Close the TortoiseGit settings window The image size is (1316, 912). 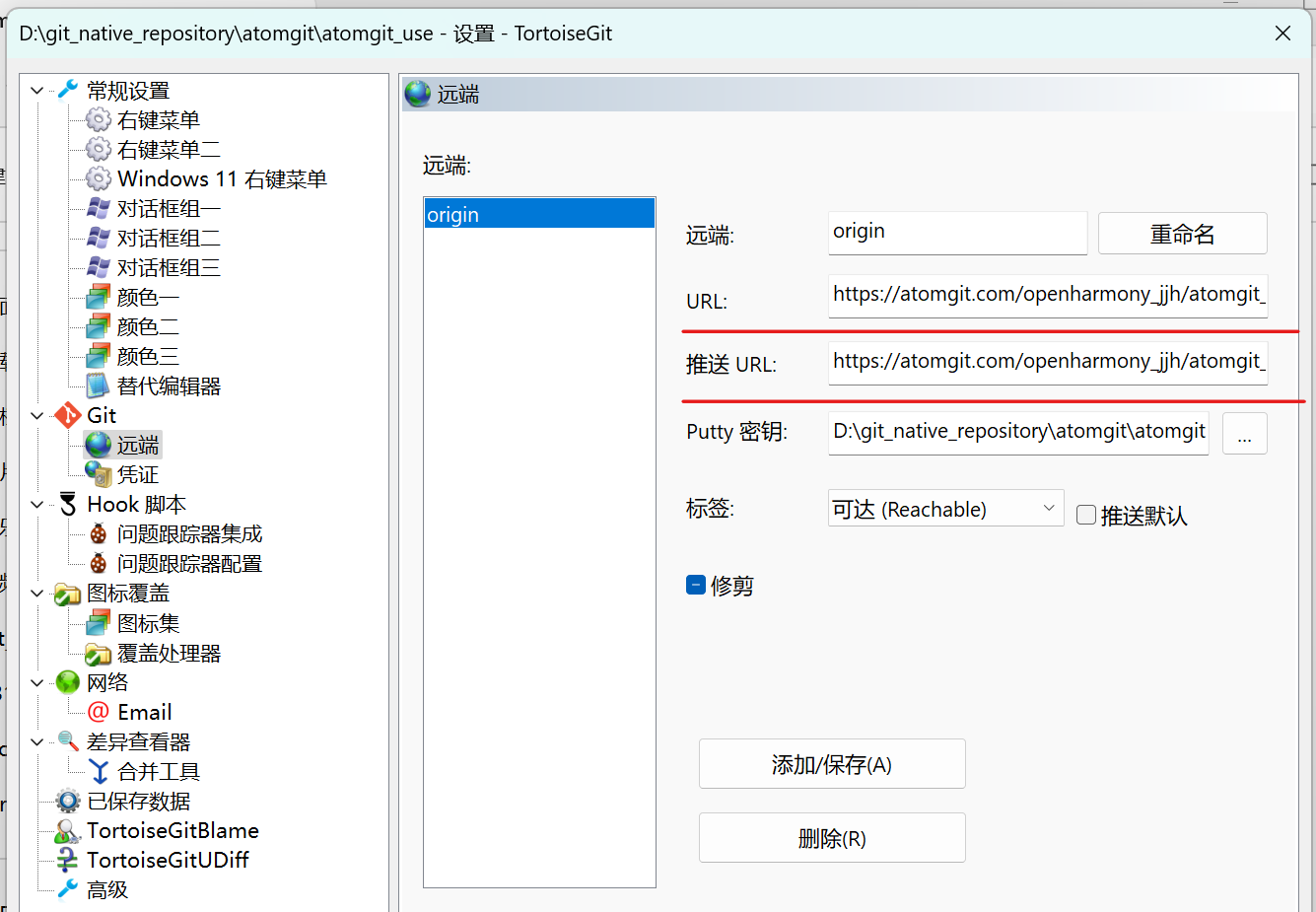point(1282,34)
